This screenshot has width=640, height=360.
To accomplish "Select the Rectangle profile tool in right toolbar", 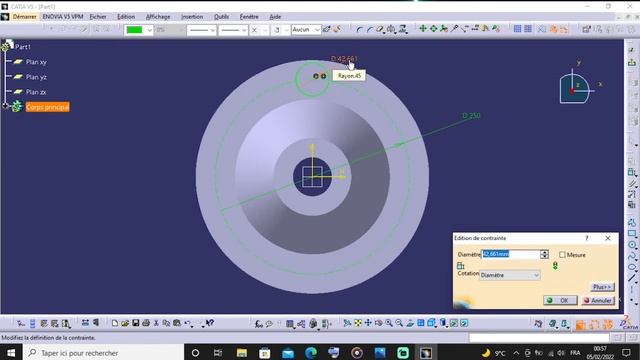I will tap(632, 233).
